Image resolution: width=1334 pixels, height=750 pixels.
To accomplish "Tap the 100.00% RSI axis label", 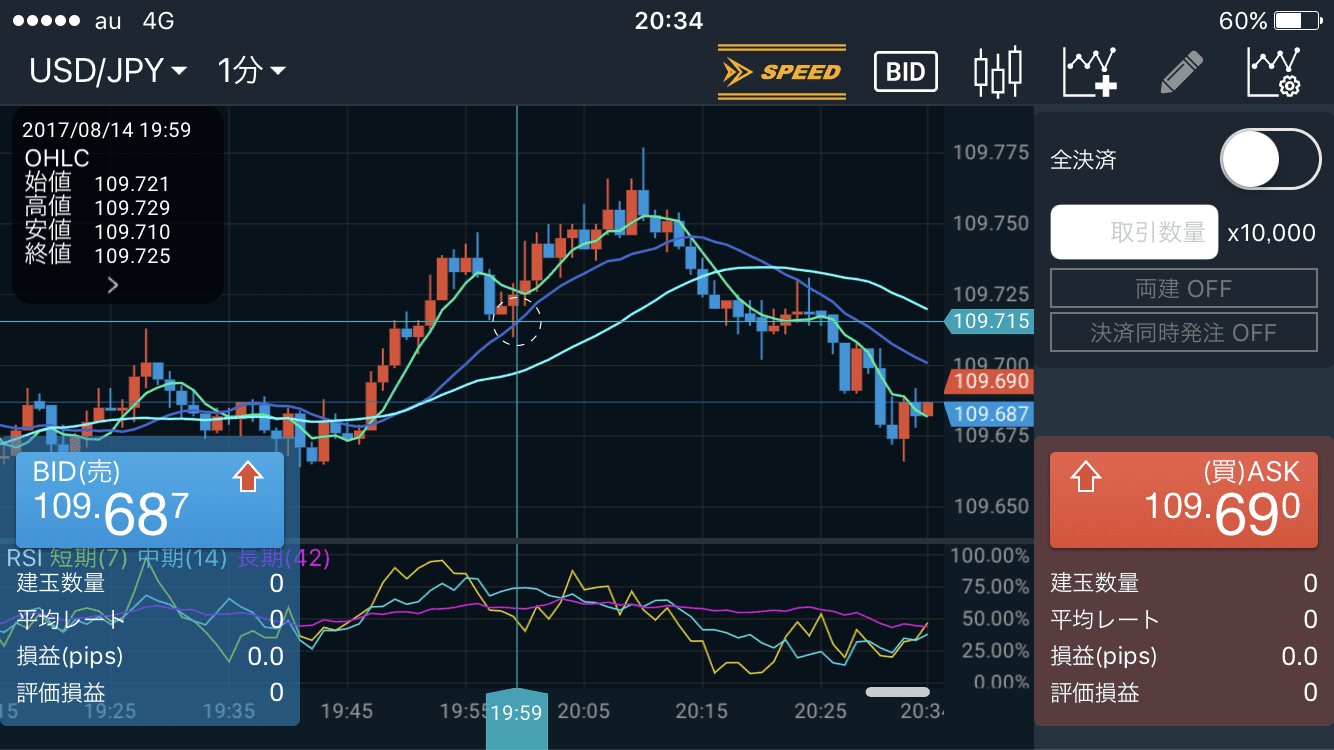I will point(988,555).
